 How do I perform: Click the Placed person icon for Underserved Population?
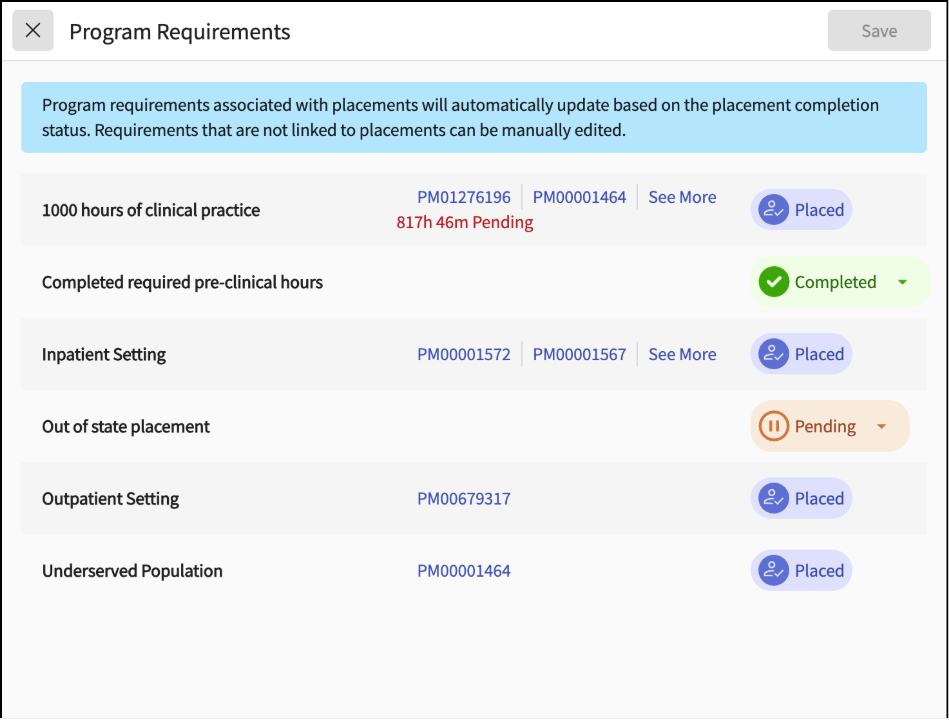coord(773,571)
